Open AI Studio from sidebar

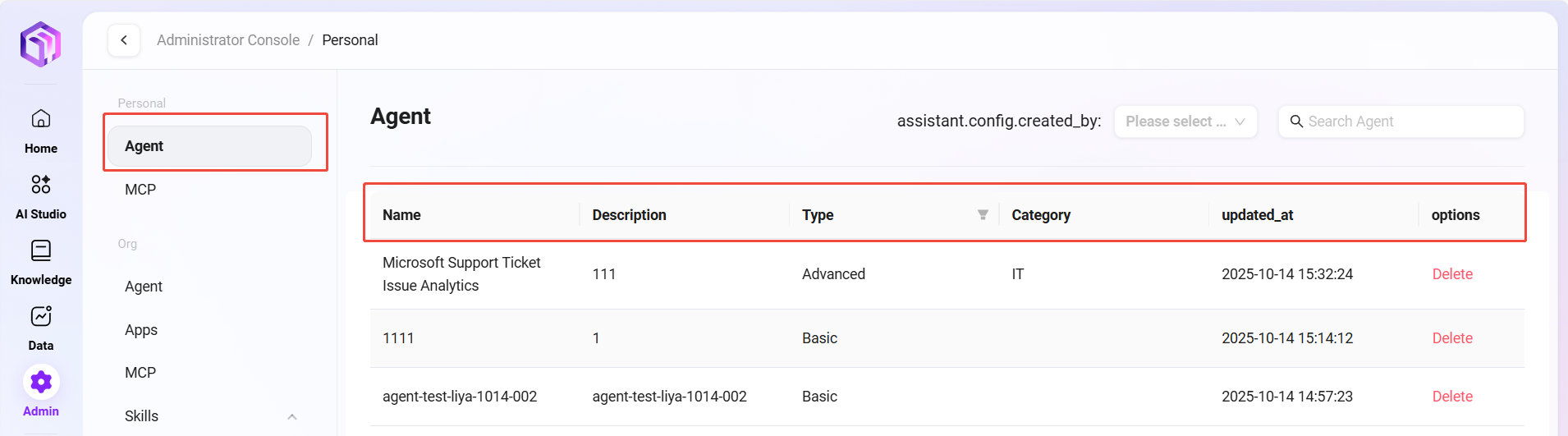point(40,185)
